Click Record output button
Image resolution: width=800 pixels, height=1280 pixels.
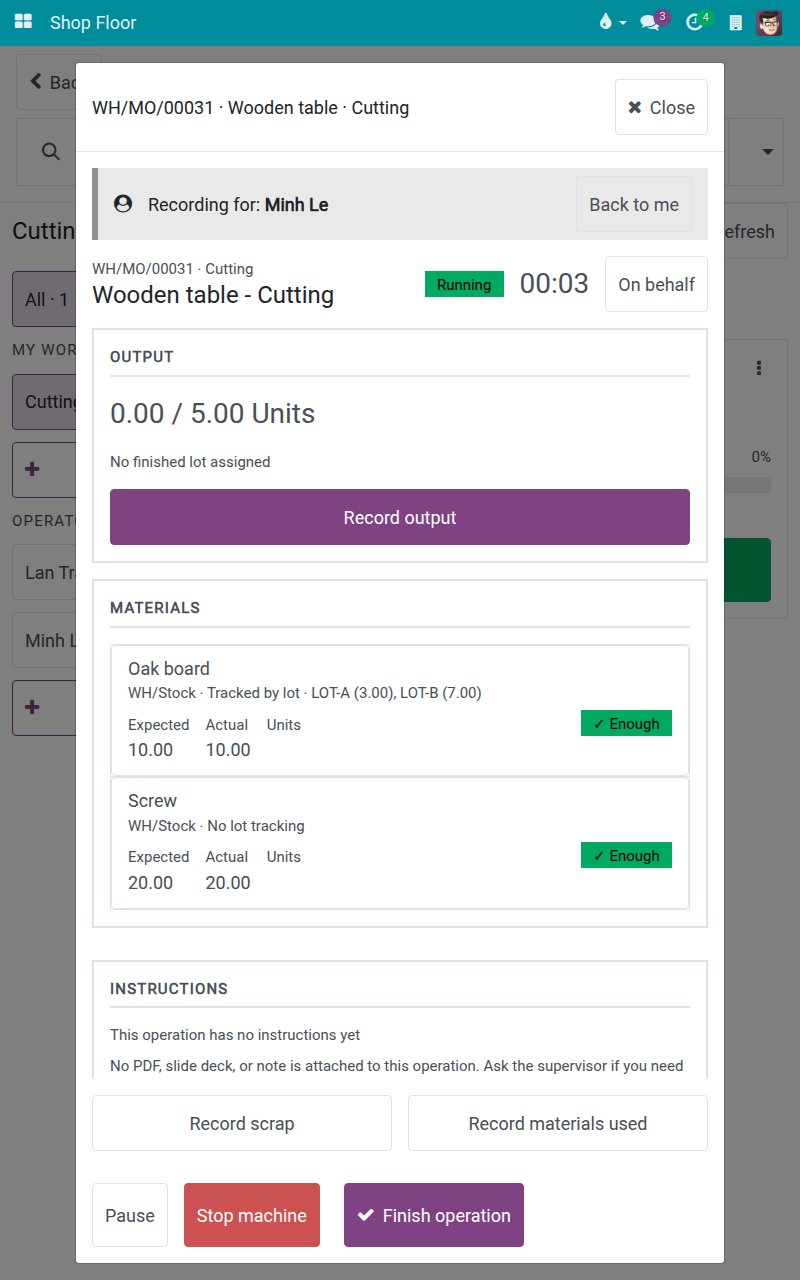tap(400, 517)
